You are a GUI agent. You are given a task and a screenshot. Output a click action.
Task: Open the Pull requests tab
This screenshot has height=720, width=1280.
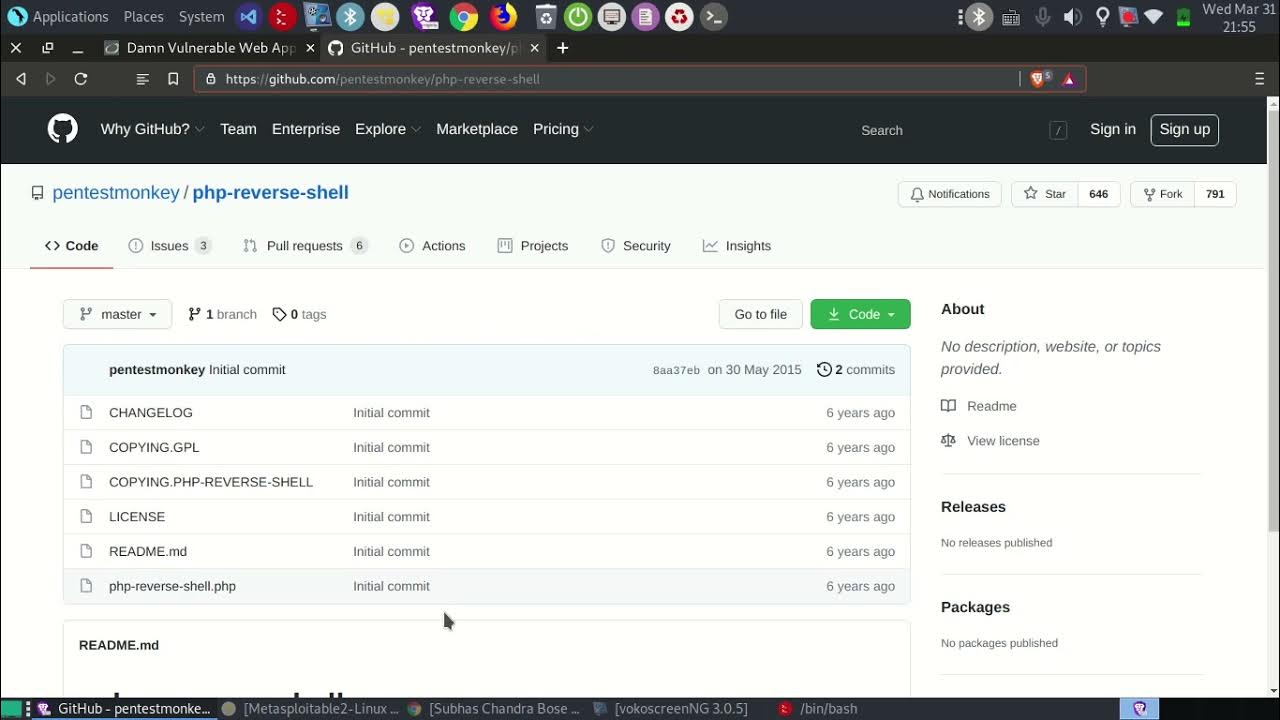pos(306,246)
